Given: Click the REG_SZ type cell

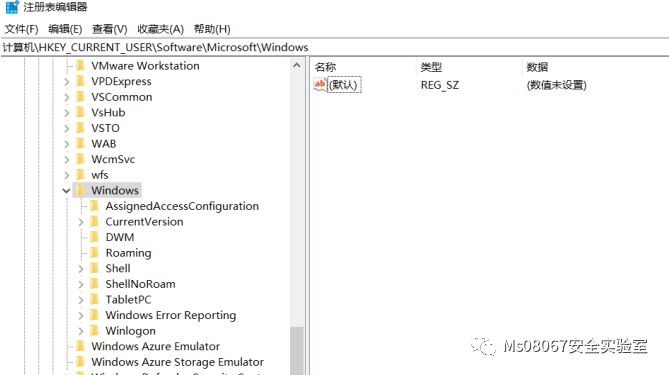Looking at the screenshot, I should 439,85.
